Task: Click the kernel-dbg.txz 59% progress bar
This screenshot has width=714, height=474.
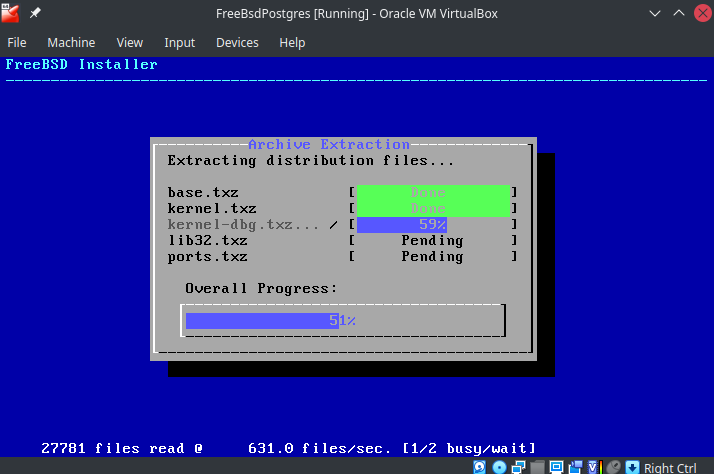Action: (433, 224)
